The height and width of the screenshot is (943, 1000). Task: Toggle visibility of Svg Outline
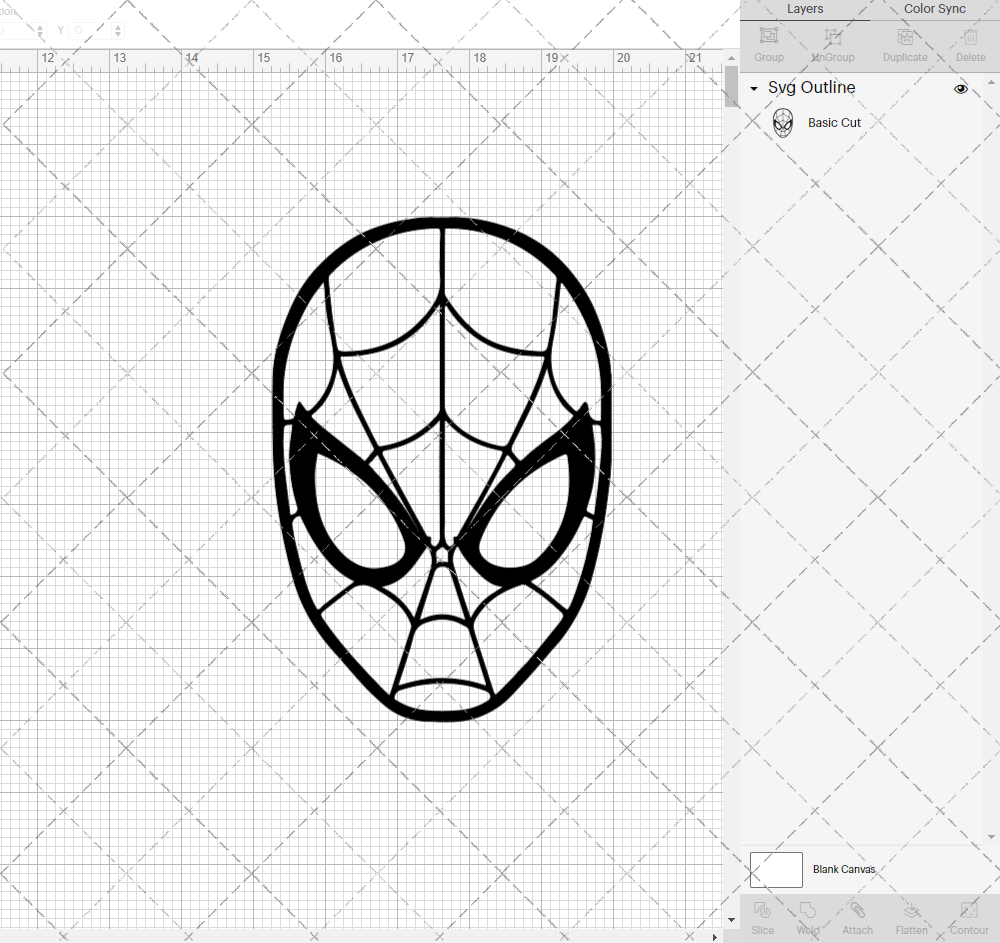click(961, 89)
